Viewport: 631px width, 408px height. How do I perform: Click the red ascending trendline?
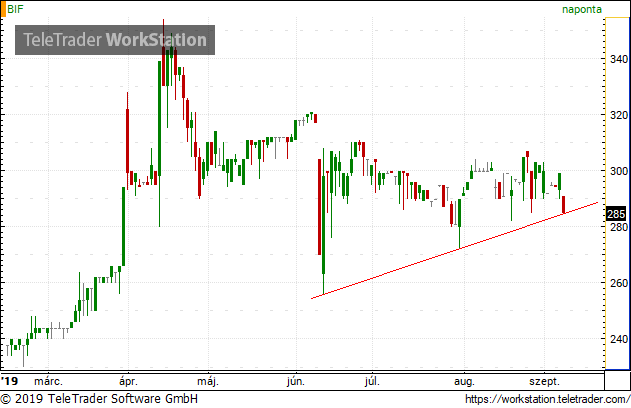click(x=455, y=250)
